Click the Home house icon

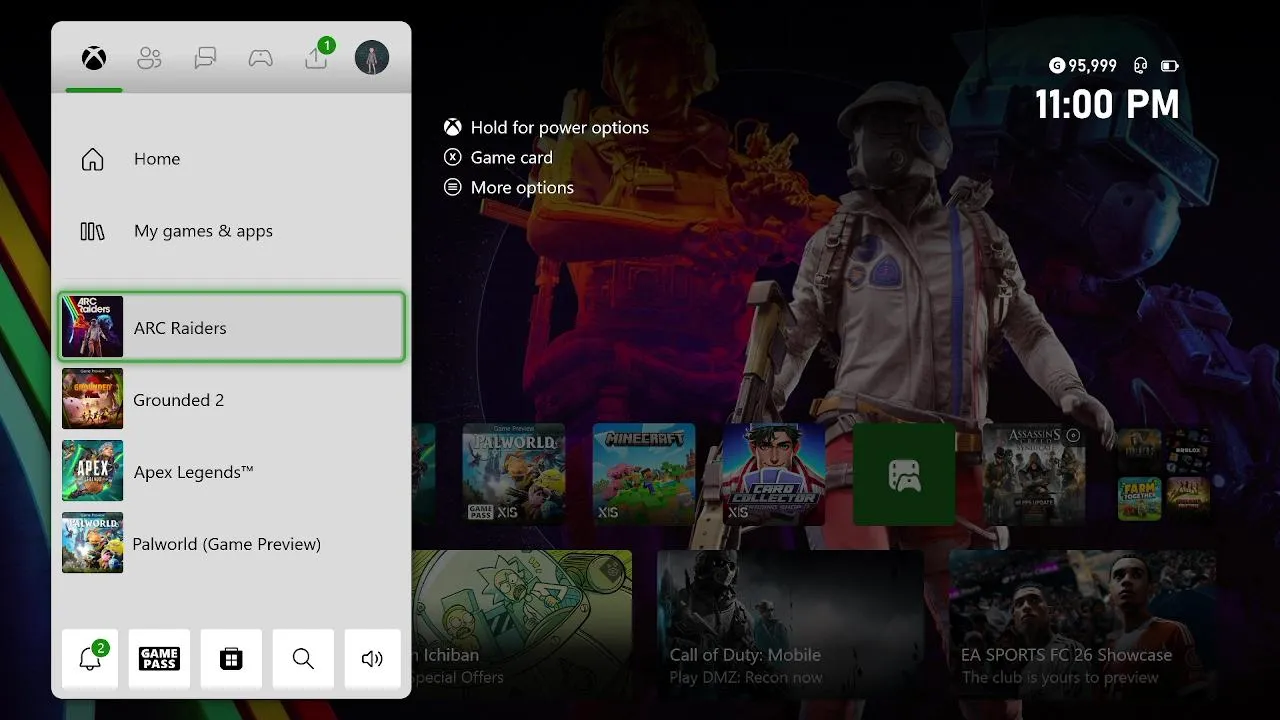click(x=92, y=159)
